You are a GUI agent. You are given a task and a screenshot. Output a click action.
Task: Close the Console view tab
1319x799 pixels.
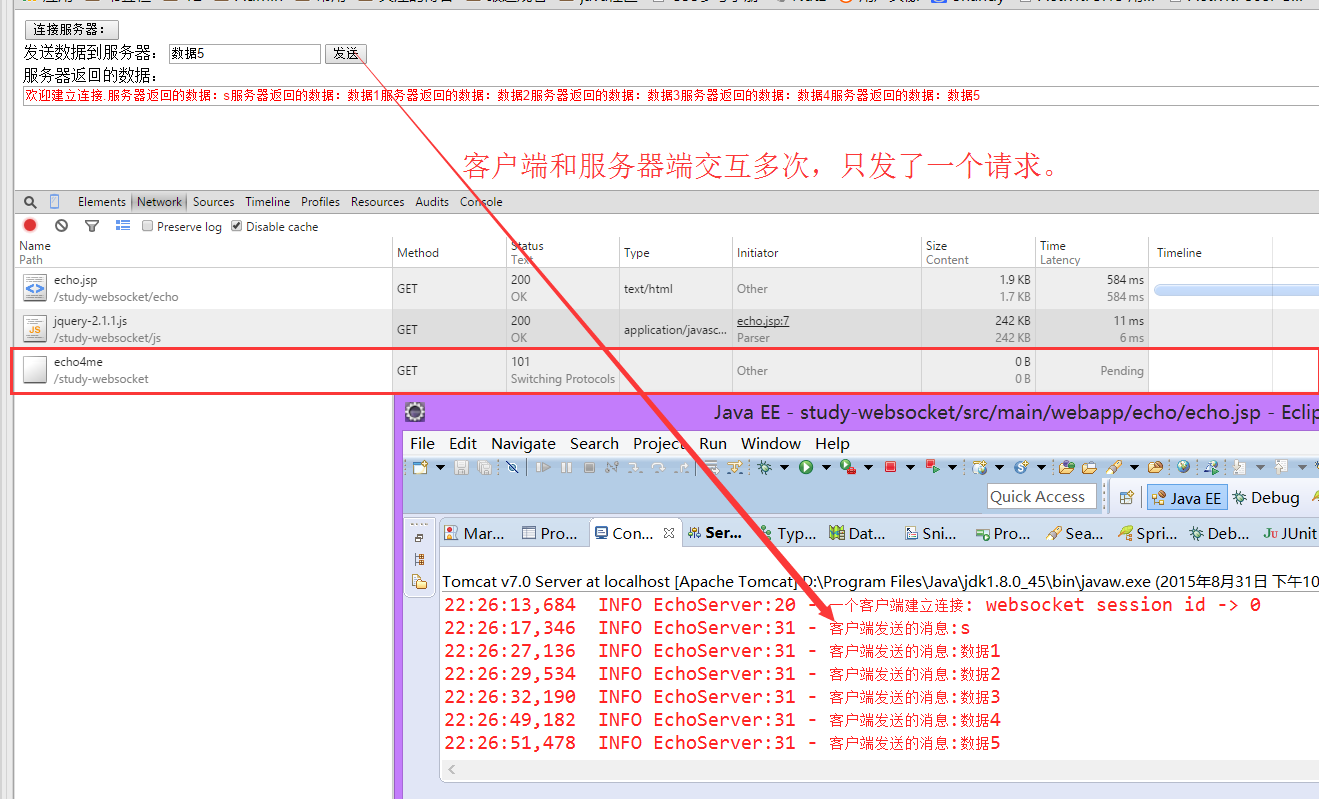(669, 533)
